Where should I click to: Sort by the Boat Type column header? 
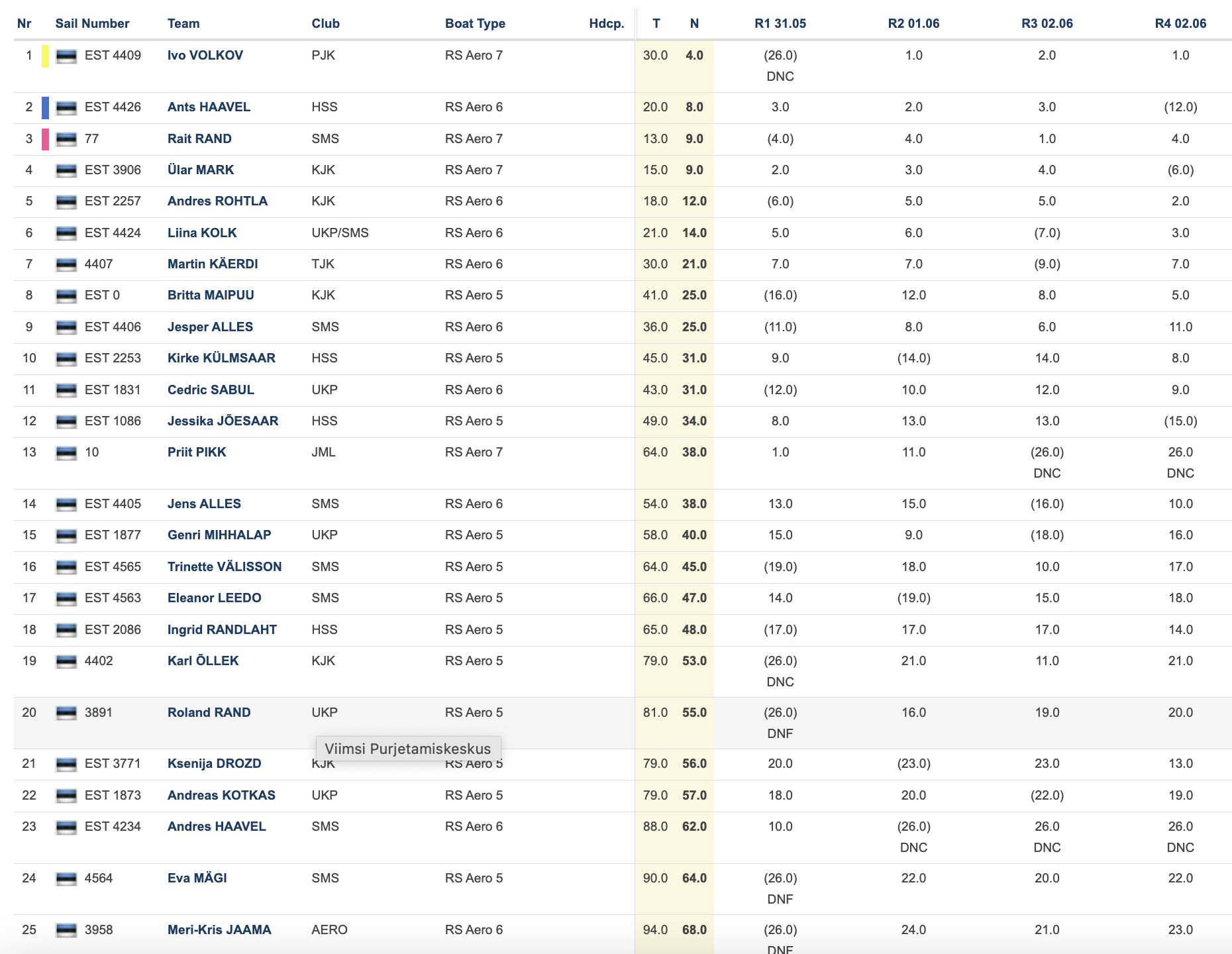tap(475, 23)
